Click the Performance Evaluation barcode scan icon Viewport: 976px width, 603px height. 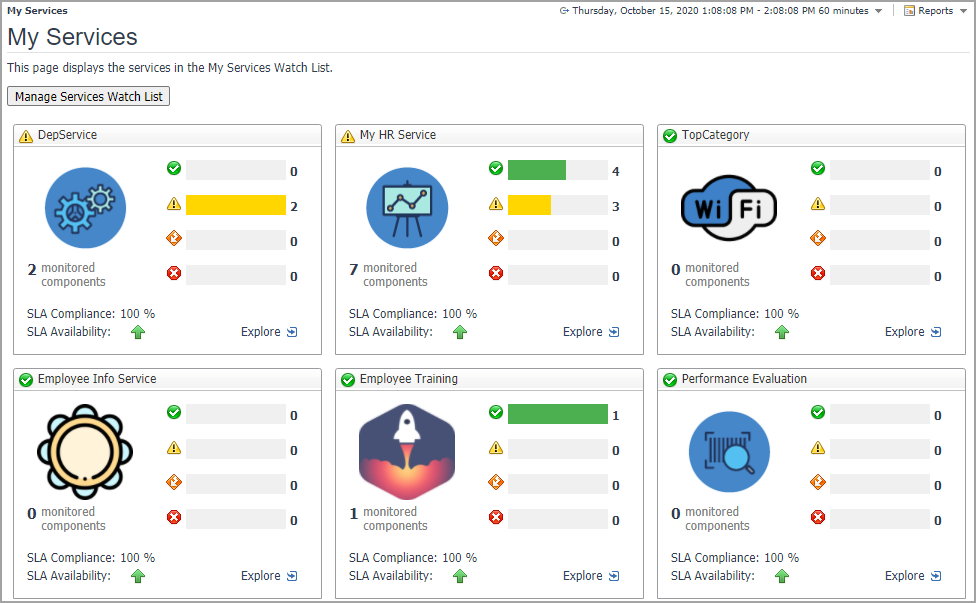click(x=729, y=451)
